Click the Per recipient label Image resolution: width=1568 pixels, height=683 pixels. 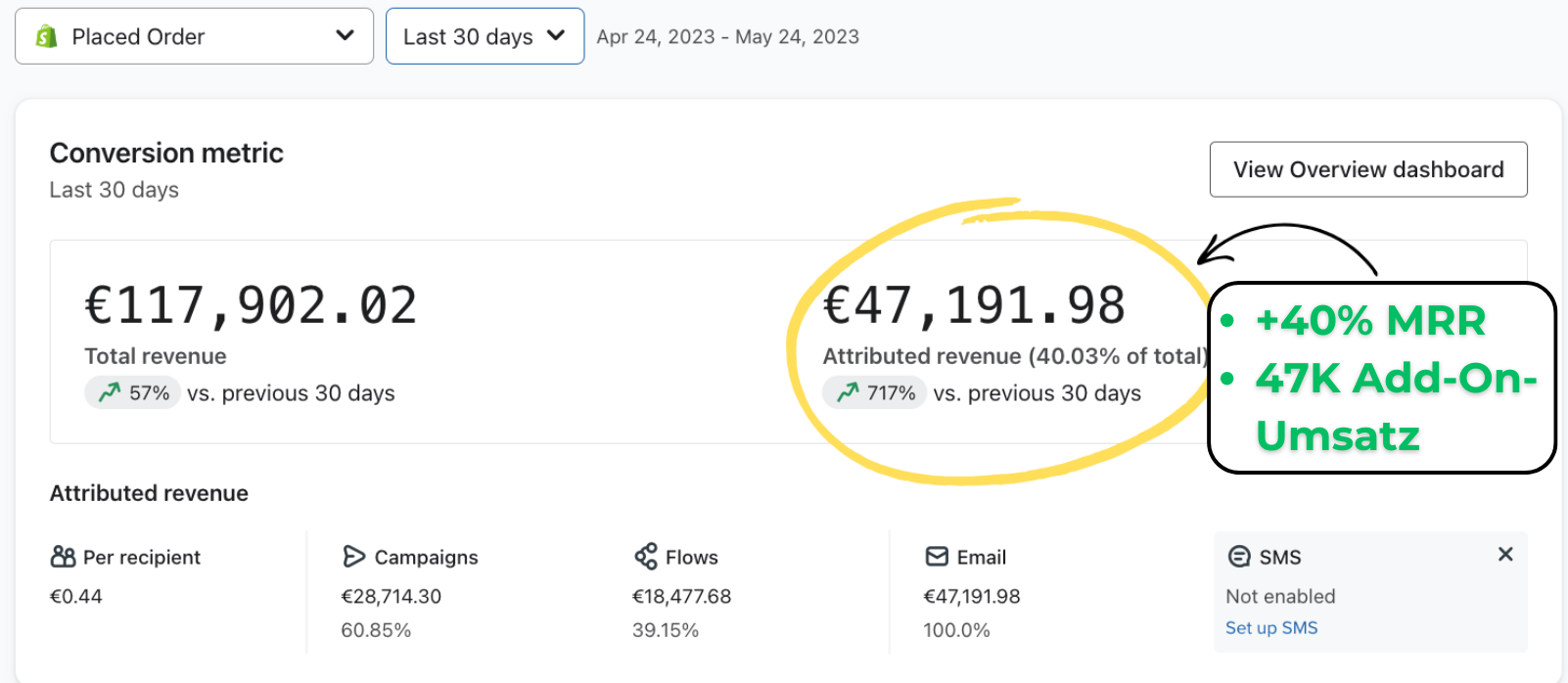[142, 557]
